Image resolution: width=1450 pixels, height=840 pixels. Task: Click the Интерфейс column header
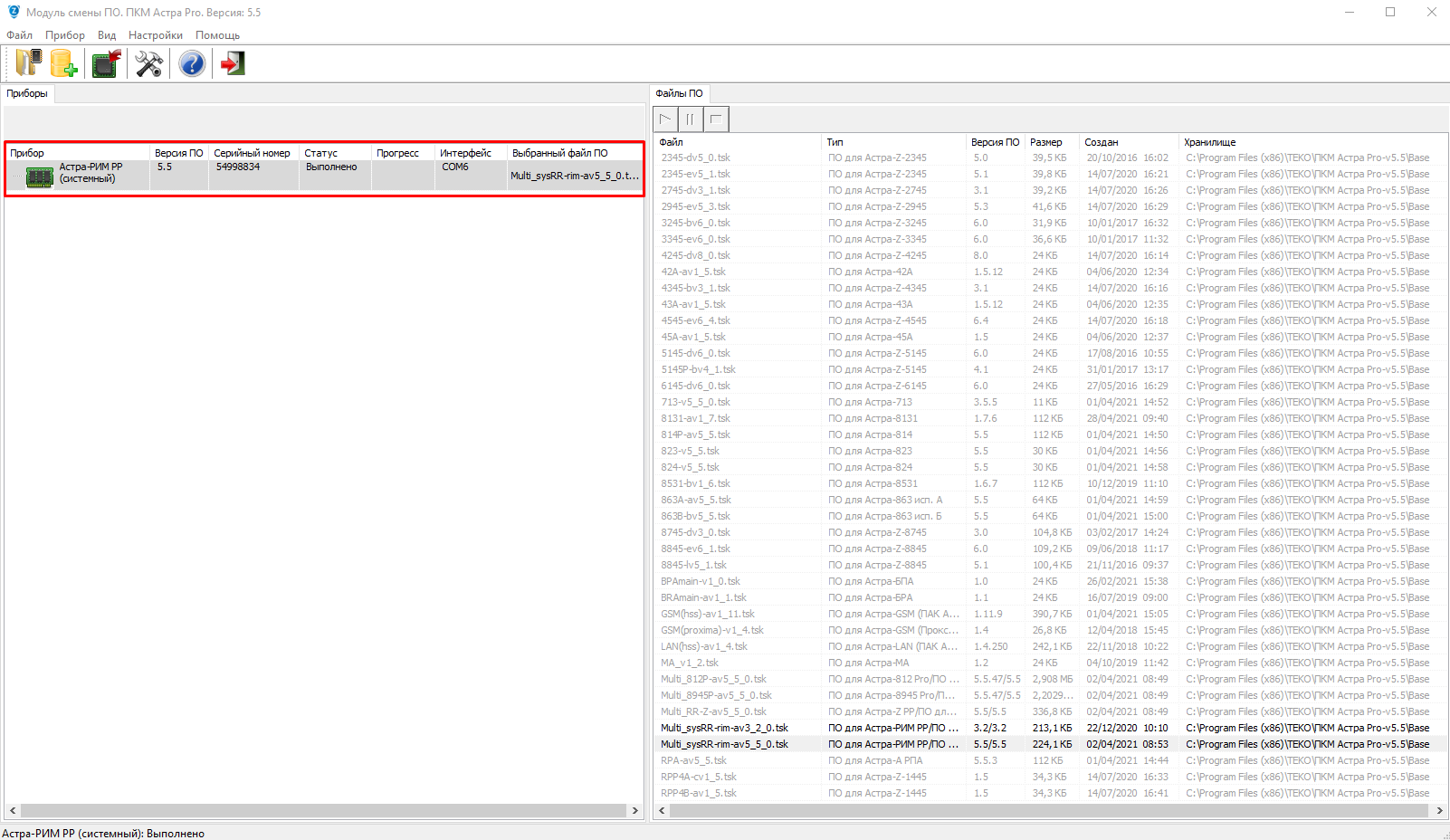coord(472,153)
